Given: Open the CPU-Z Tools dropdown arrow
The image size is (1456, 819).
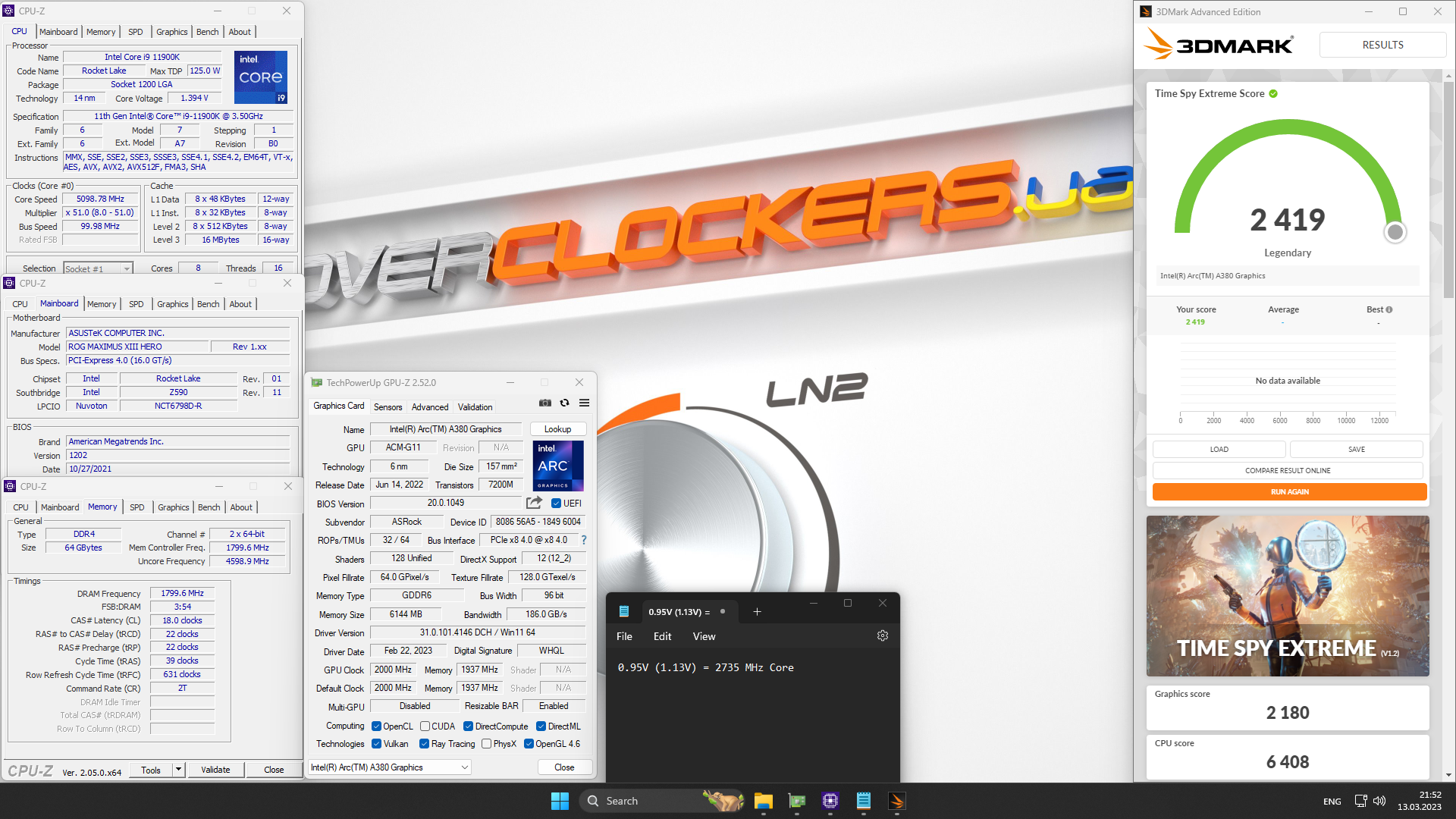Looking at the screenshot, I should 178,770.
